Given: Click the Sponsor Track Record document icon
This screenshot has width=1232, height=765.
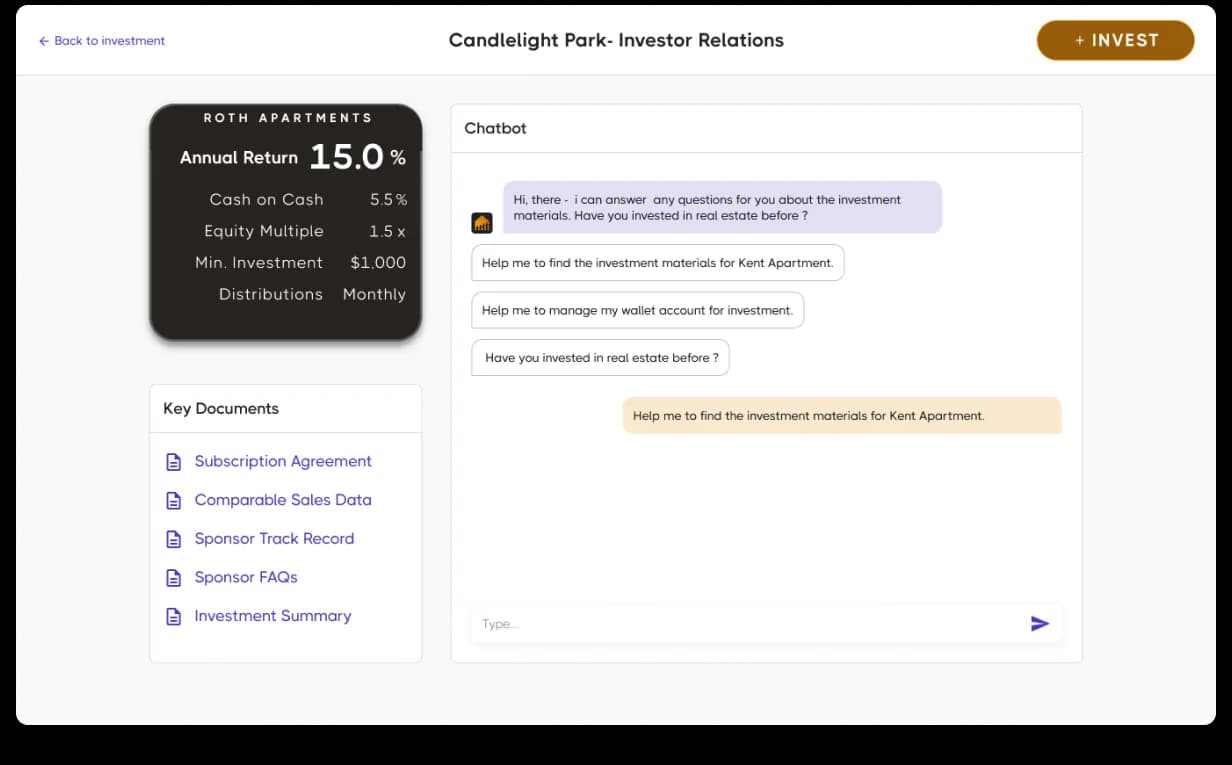Looking at the screenshot, I should coord(174,539).
